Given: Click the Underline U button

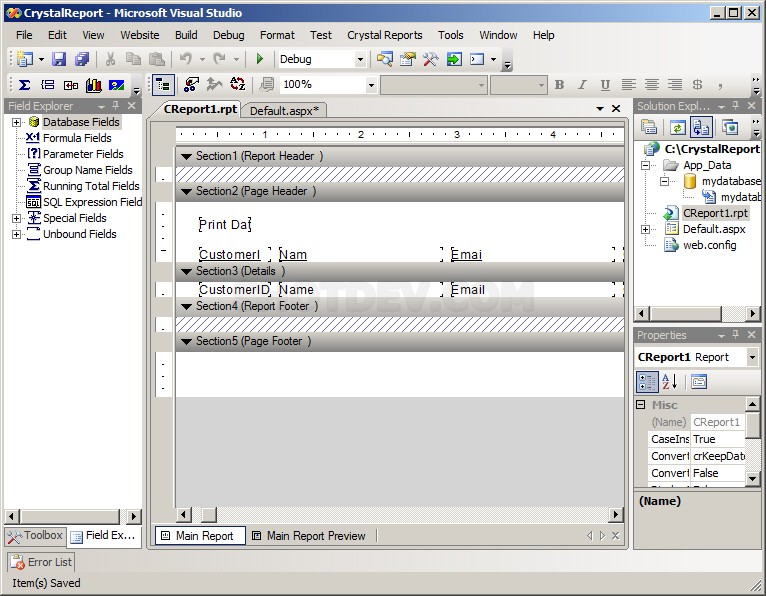Looking at the screenshot, I should point(605,85).
